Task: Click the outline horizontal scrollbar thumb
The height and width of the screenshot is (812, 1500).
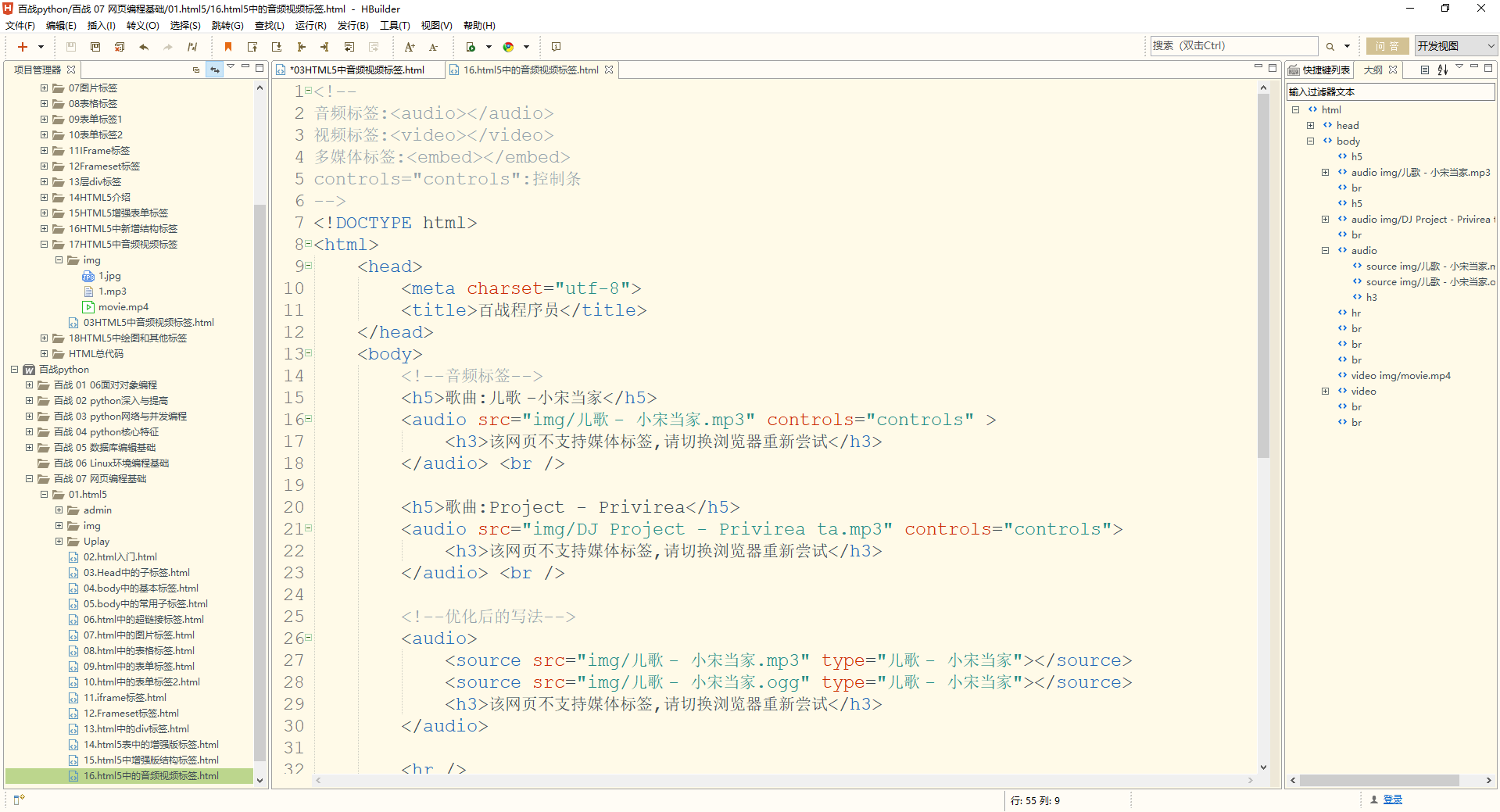Action: [1380, 780]
